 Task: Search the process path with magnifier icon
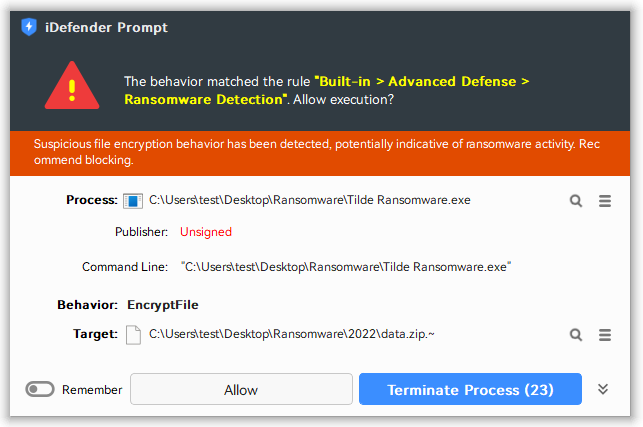pyautogui.click(x=576, y=200)
